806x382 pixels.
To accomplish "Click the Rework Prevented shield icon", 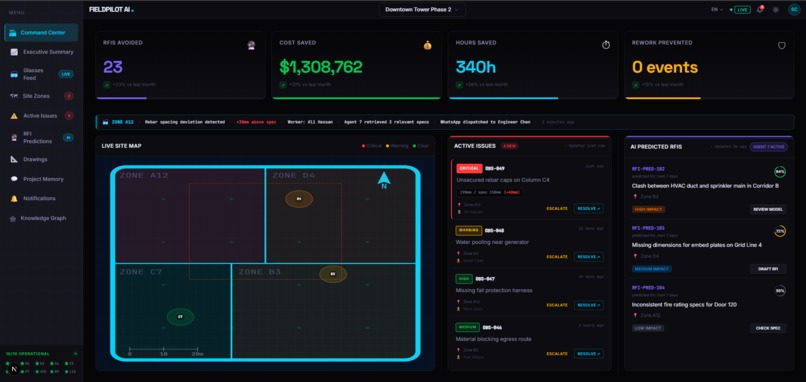I will (782, 45).
